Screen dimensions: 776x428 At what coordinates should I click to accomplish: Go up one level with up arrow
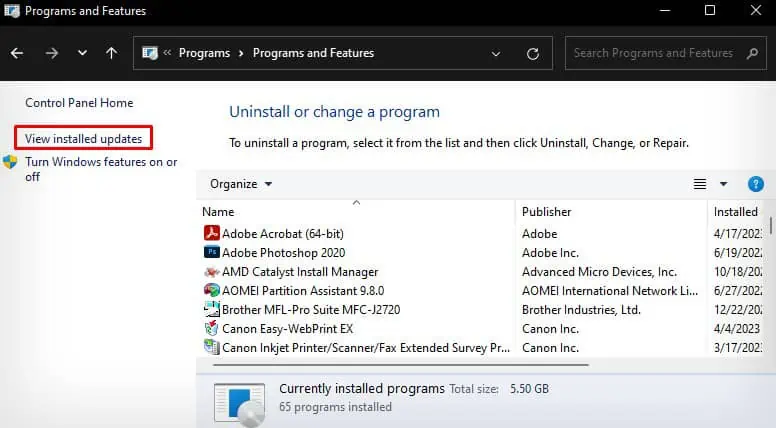click(x=112, y=53)
